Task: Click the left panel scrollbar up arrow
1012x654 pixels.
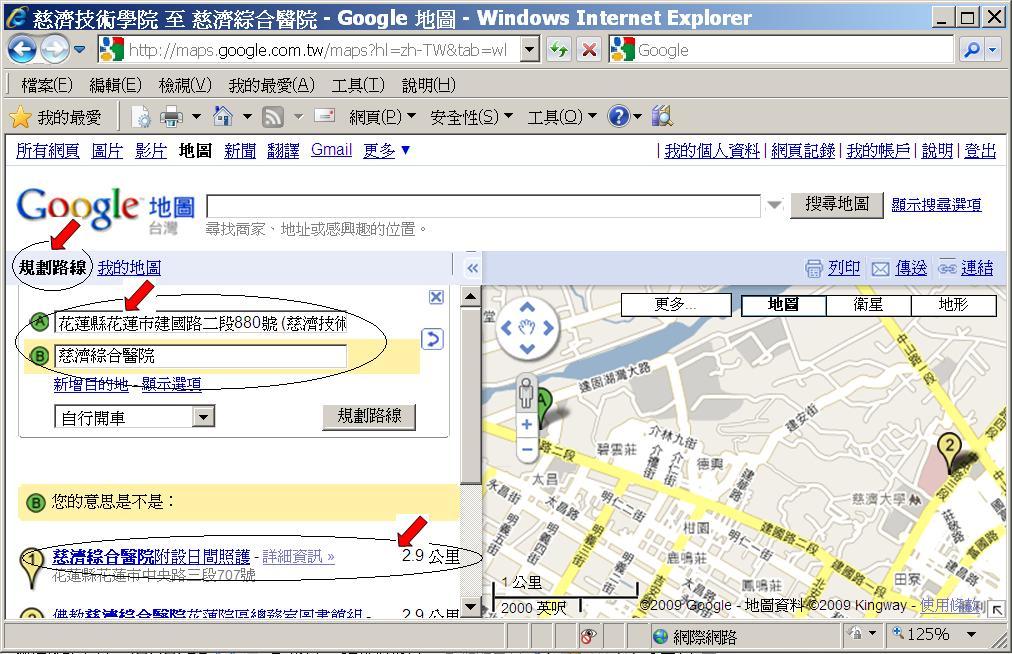Action: click(x=471, y=297)
